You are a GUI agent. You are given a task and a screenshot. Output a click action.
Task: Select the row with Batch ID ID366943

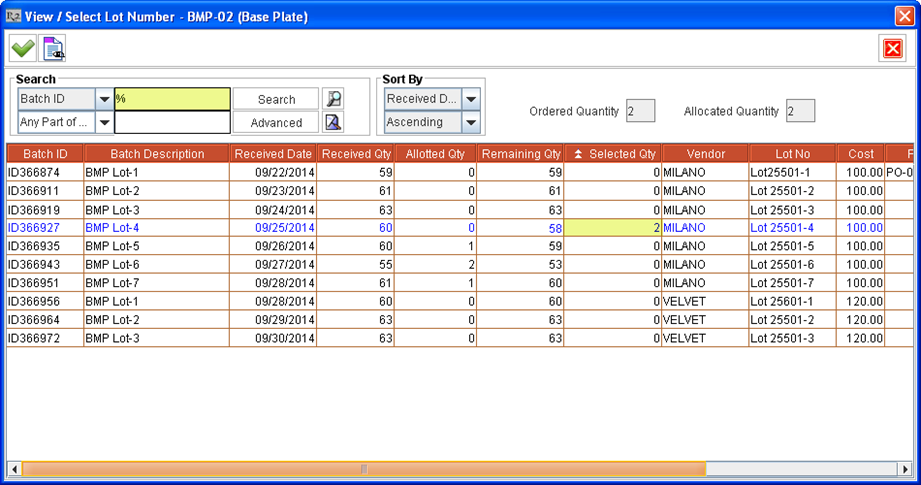point(45,263)
